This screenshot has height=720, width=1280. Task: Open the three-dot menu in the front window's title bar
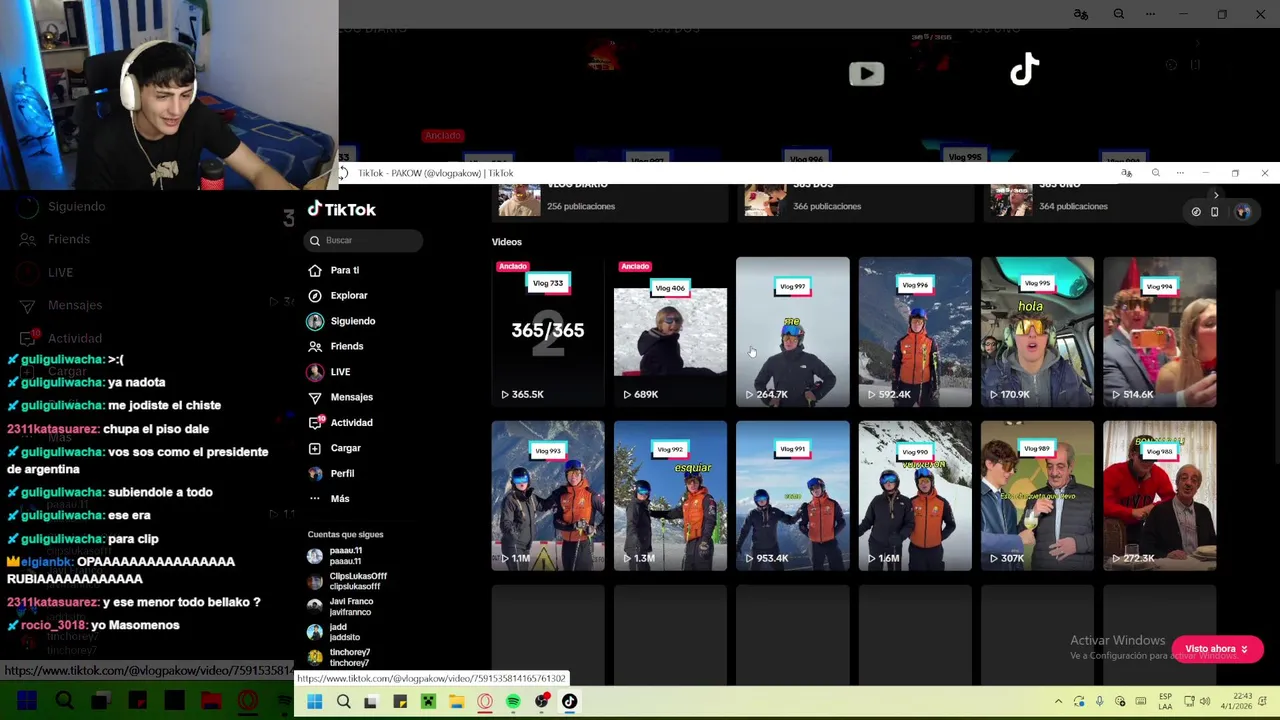click(x=1180, y=173)
